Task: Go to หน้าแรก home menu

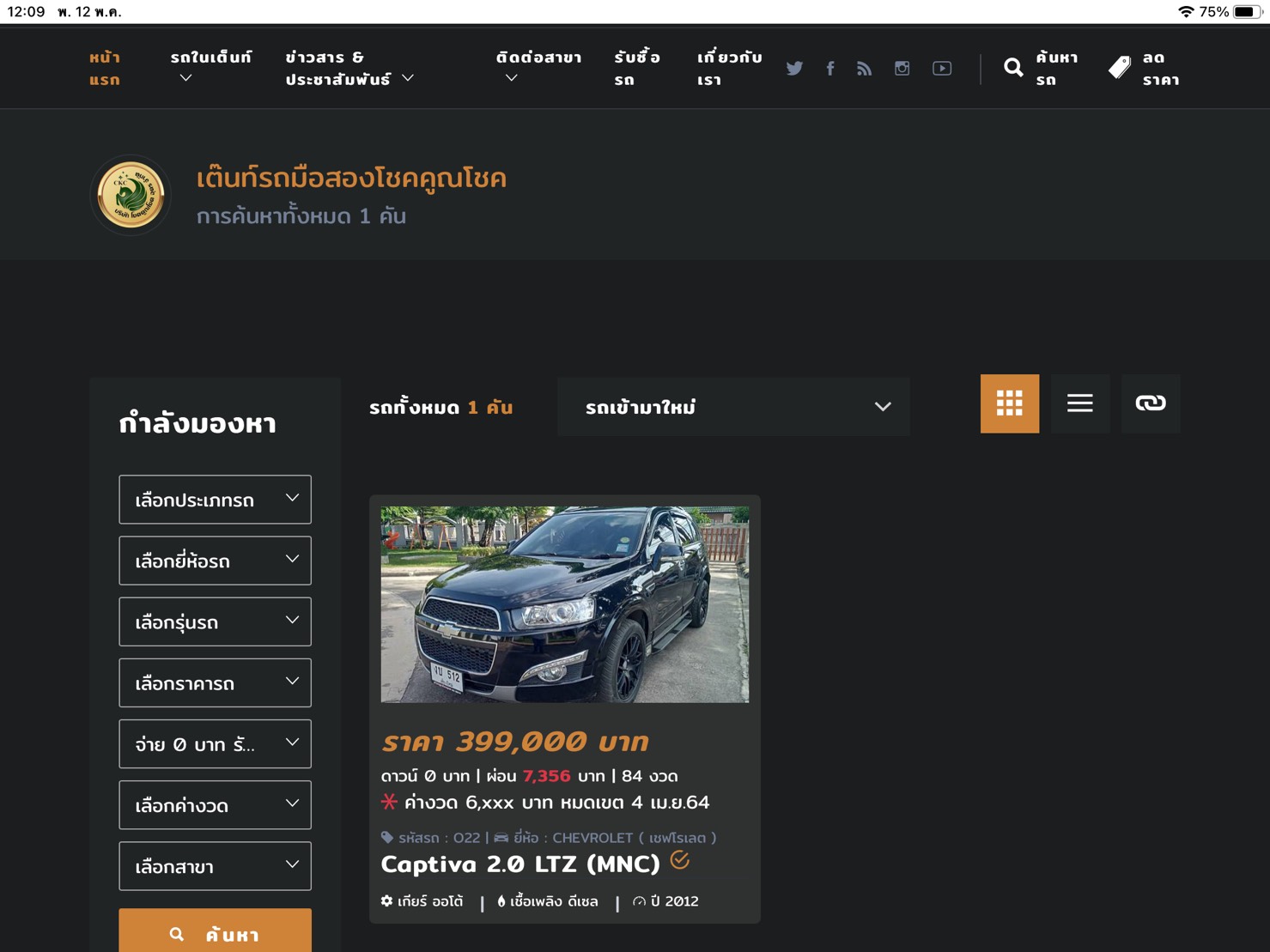Action: (x=105, y=68)
